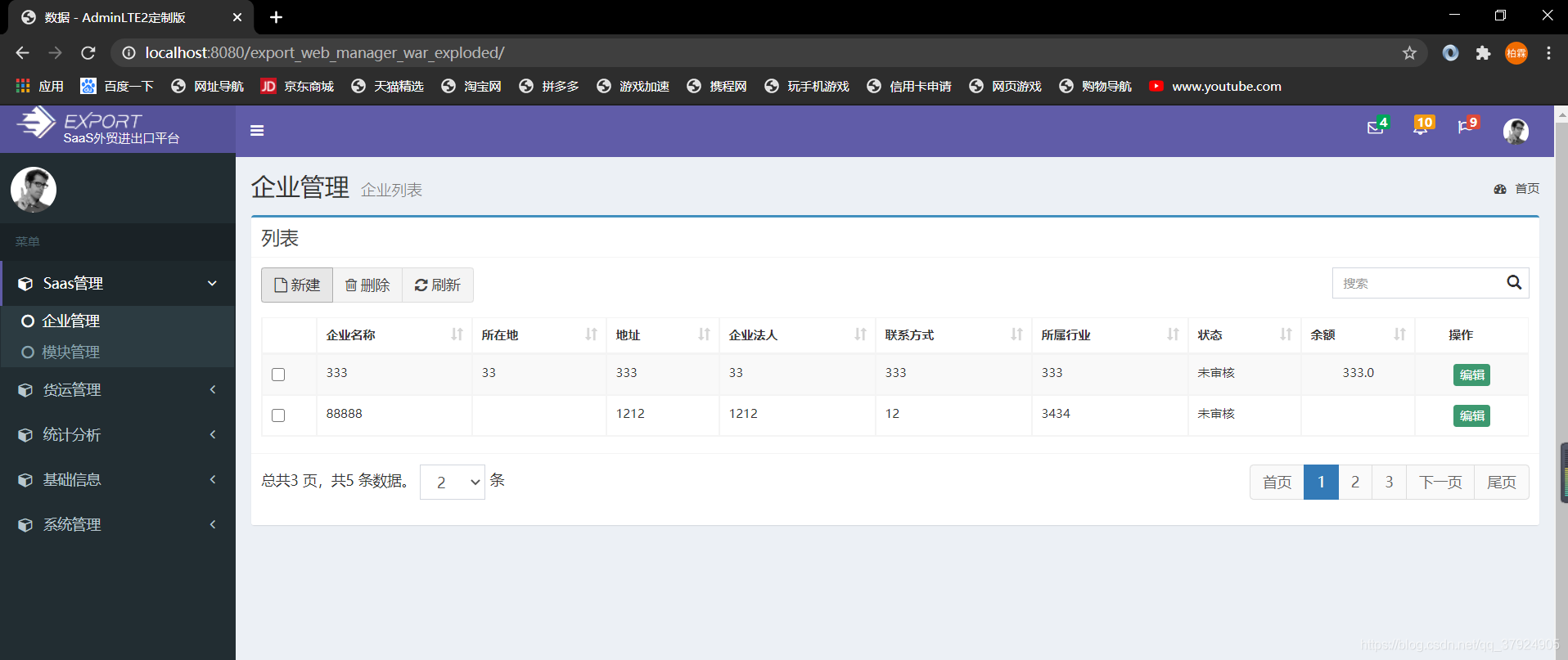
Task: Open the notifications bell with badge 10
Action: point(1422,127)
